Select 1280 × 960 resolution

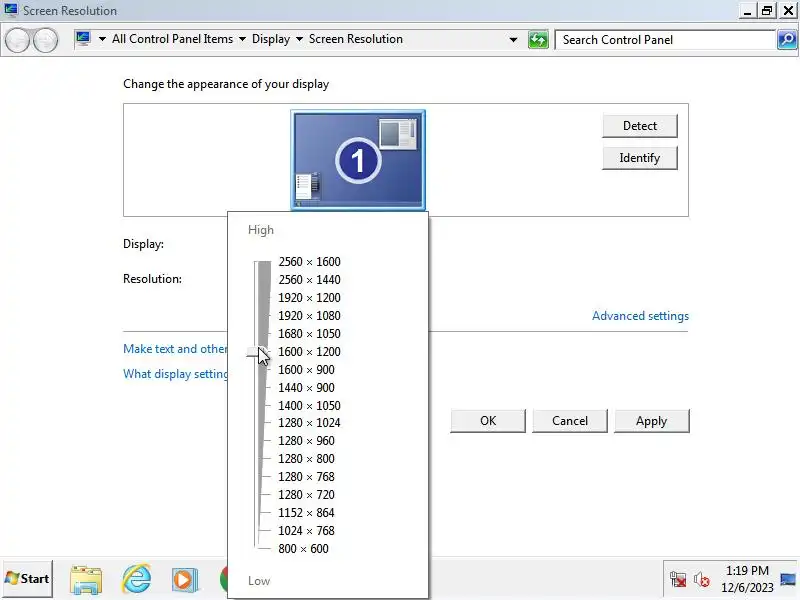pos(306,440)
